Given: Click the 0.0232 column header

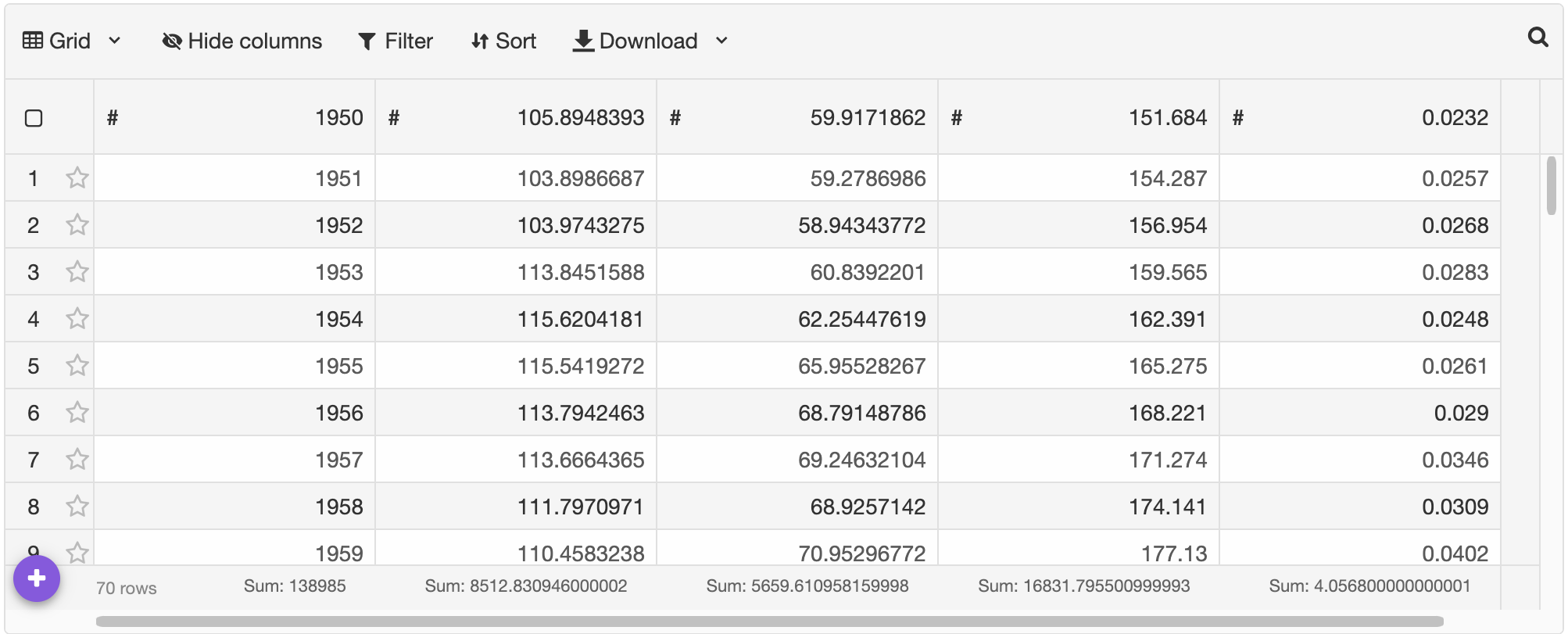Looking at the screenshot, I should (x=1360, y=117).
